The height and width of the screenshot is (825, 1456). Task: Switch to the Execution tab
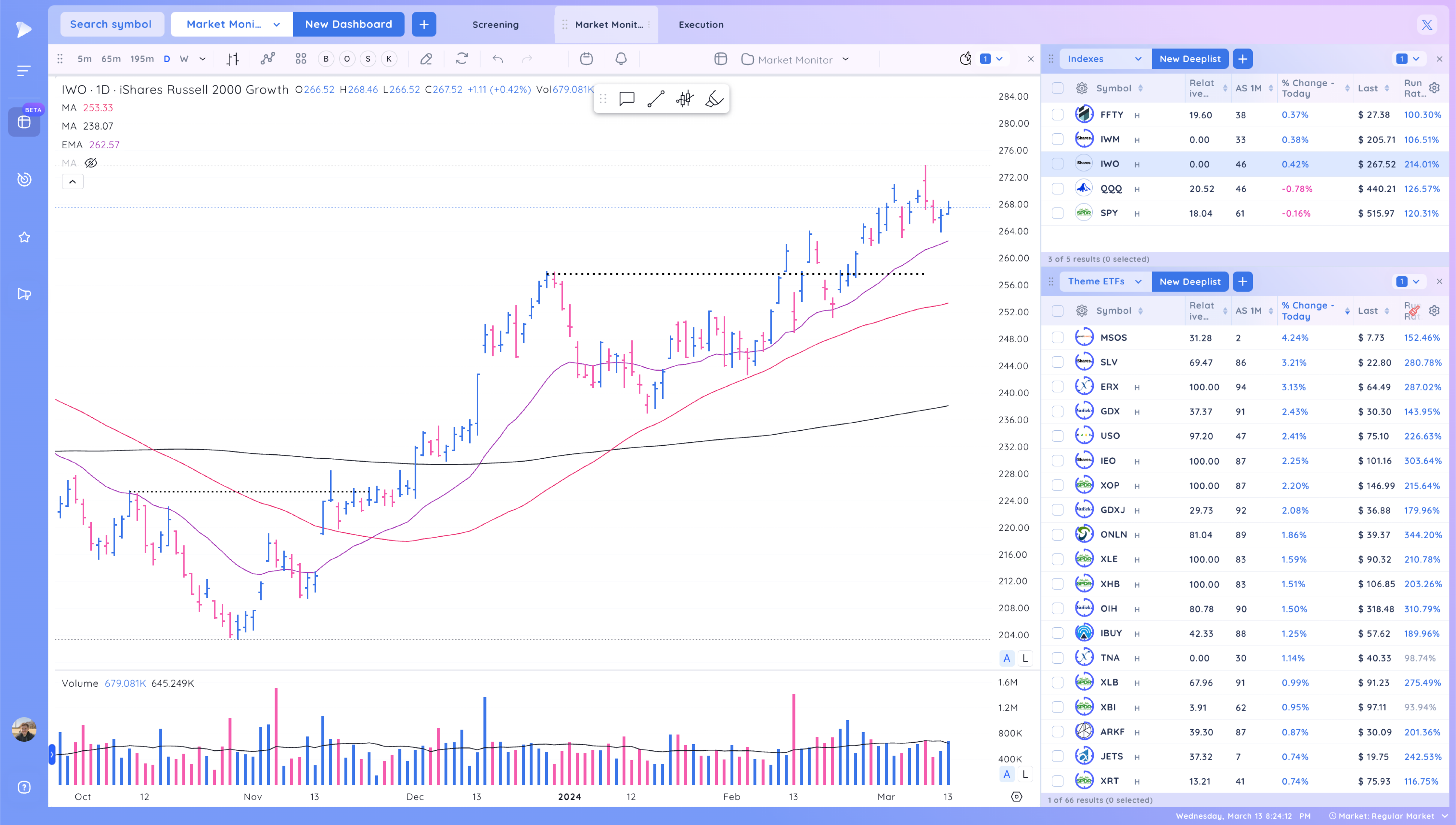[701, 25]
